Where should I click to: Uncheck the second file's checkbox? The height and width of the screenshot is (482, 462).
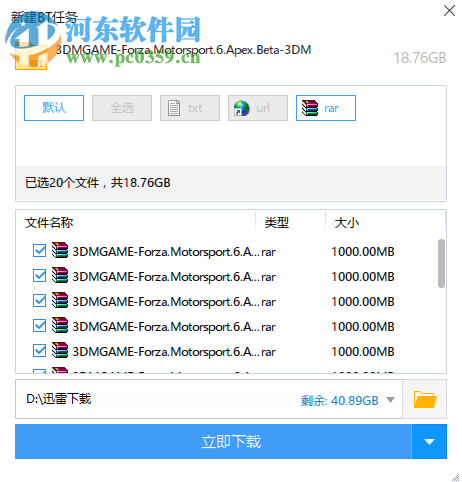[40, 276]
